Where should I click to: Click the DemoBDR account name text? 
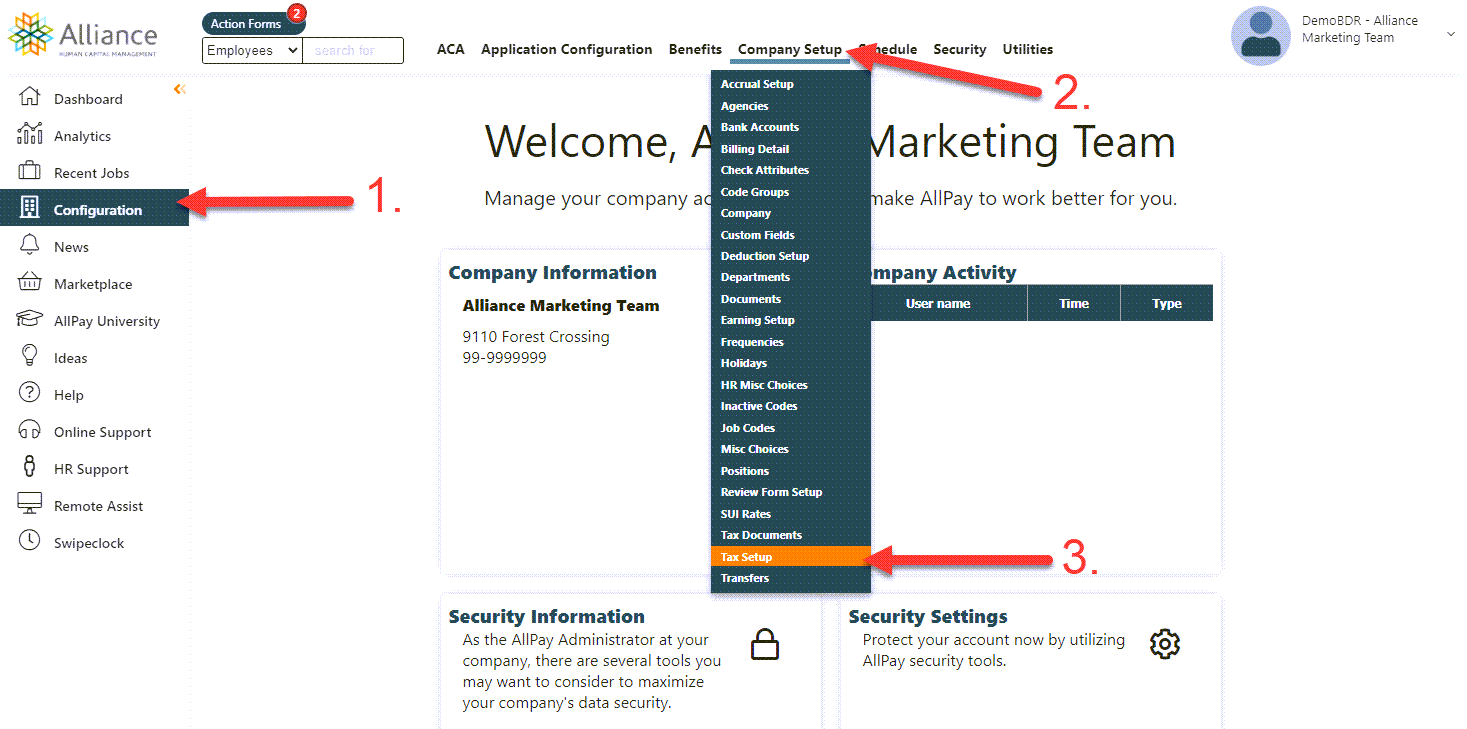pyautogui.click(x=1360, y=29)
